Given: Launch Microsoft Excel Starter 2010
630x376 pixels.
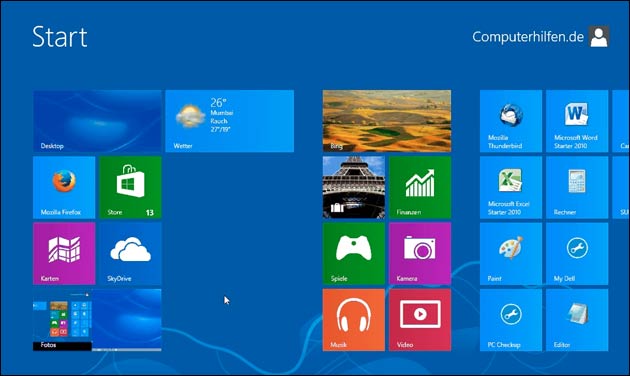Looking at the screenshot, I should pyautogui.click(x=511, y=187).
